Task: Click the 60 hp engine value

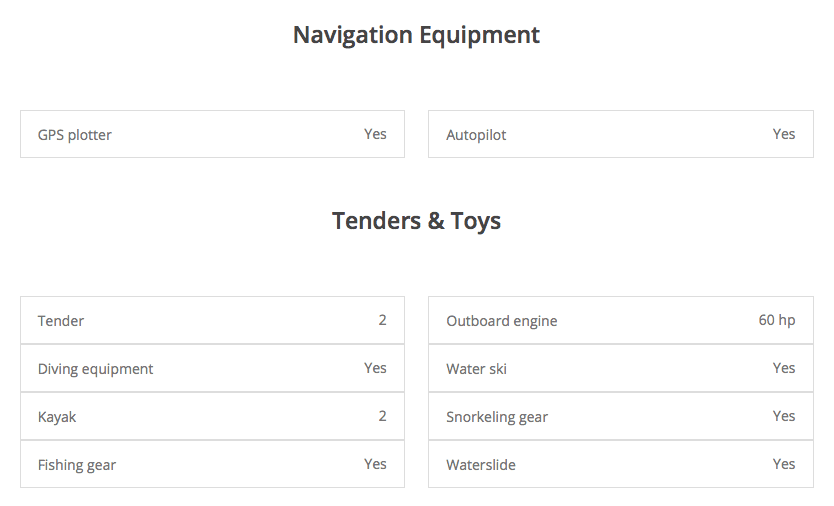Action: [777, 320]
